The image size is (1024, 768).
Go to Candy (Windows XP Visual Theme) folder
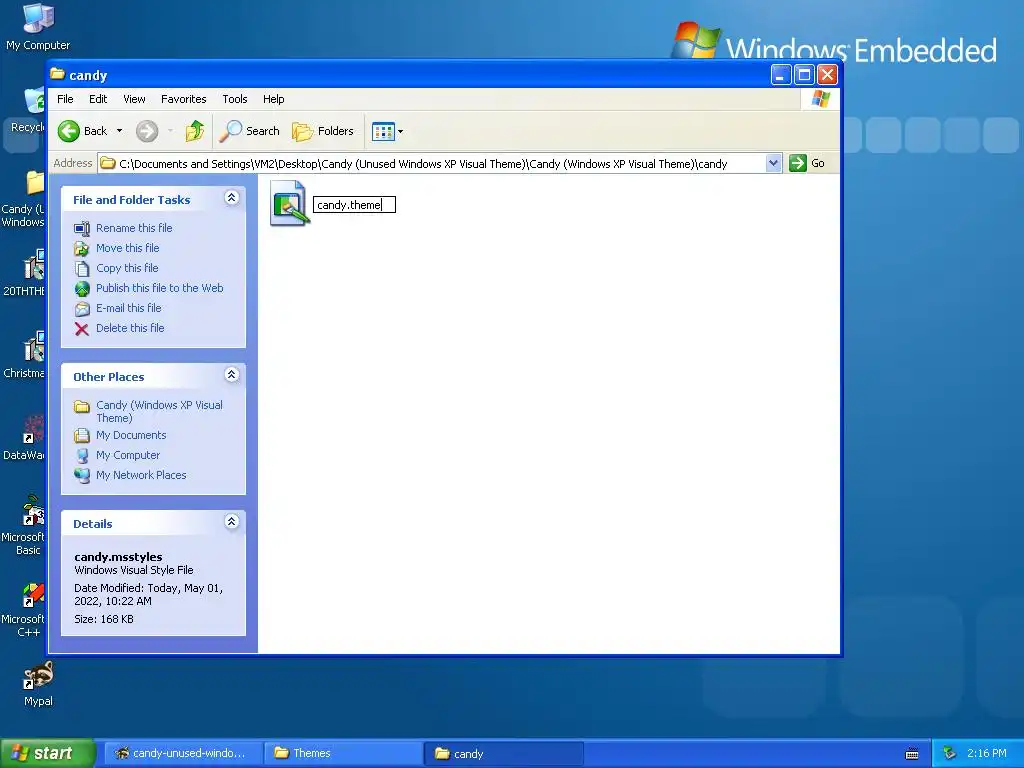tap(159, 411)
